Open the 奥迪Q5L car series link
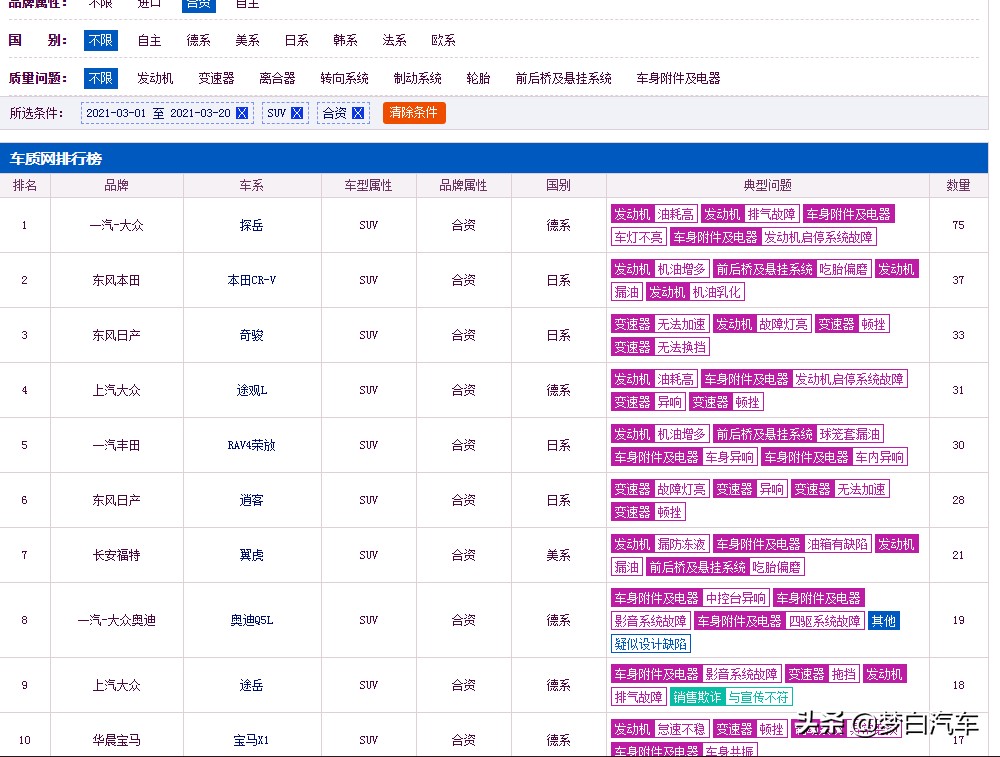The image size is (1000, 757). tap(251, 620)
